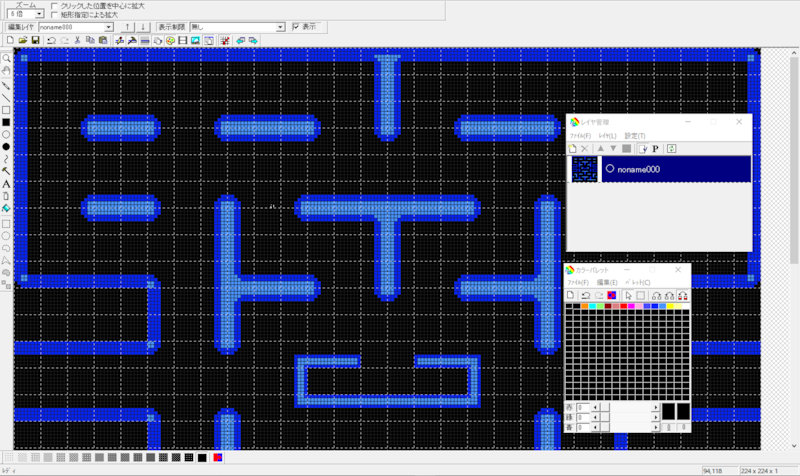Copy selection with the main toolbar copy icon
This screenshot has width=800, height=476.
[90, 40]
